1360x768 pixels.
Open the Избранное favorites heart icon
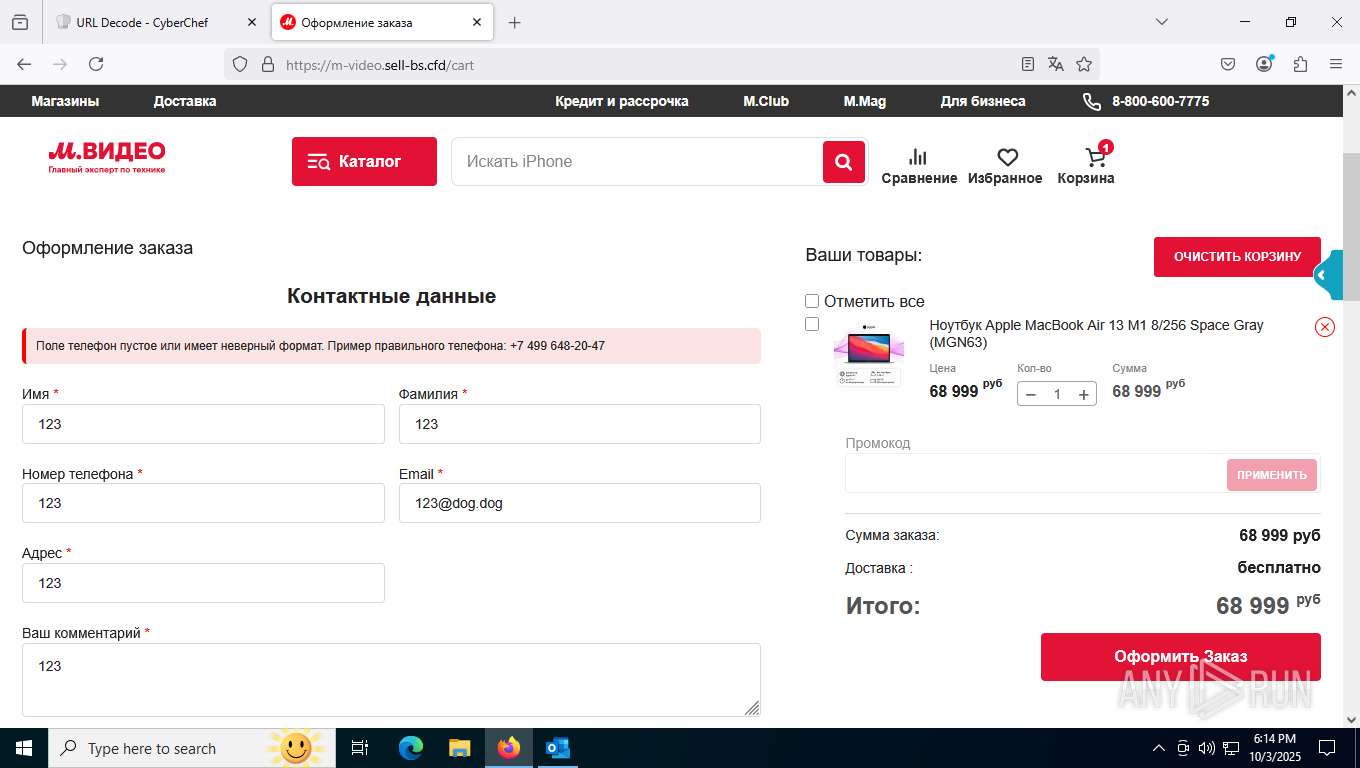[x=1006, y=166]
